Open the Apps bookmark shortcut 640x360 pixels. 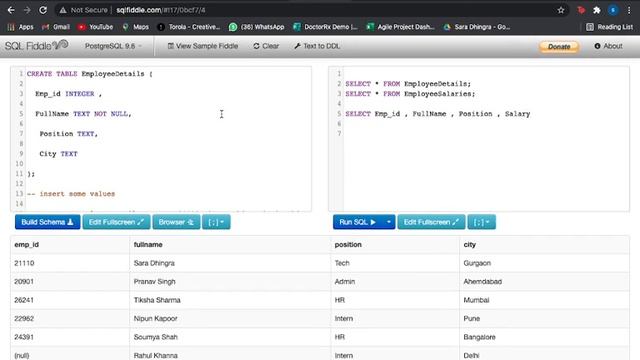tap(20, 27)
